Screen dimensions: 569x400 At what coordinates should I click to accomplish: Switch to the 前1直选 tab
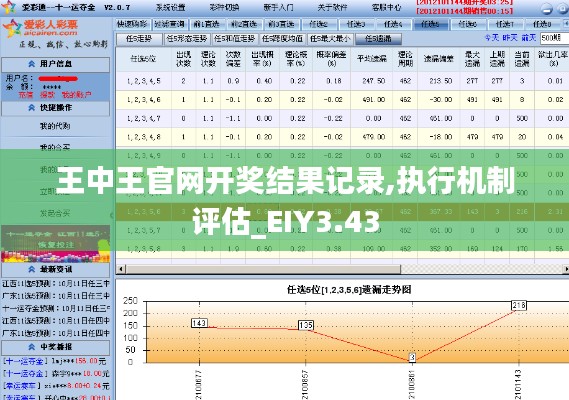pyautogui.click(x=206, y=24)
